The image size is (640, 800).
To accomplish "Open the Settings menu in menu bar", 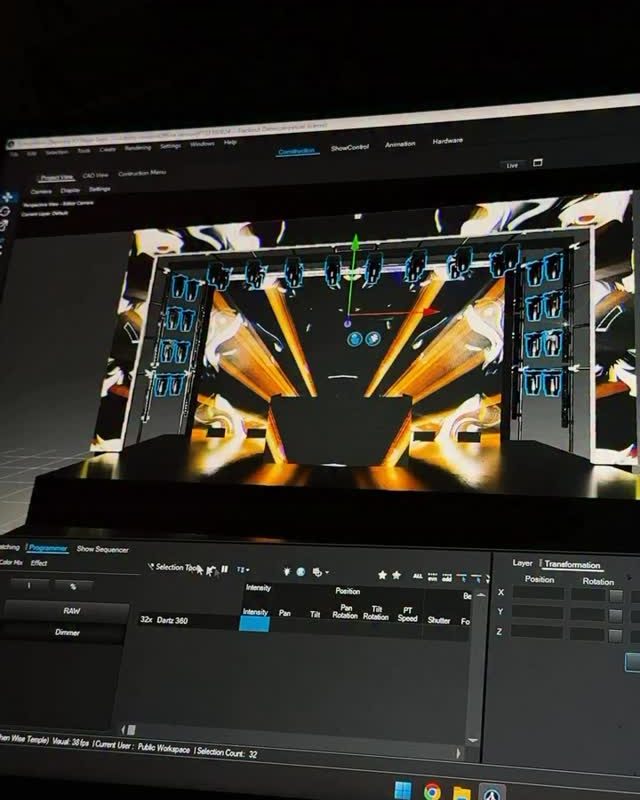I will coord(170,146).
